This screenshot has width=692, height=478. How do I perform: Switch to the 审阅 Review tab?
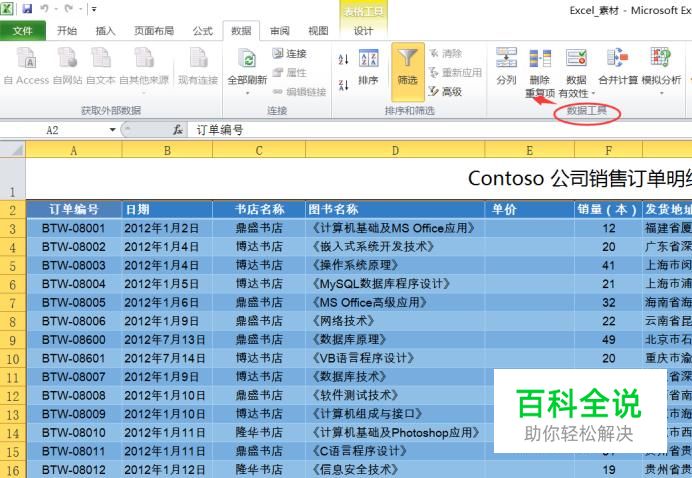280,31
